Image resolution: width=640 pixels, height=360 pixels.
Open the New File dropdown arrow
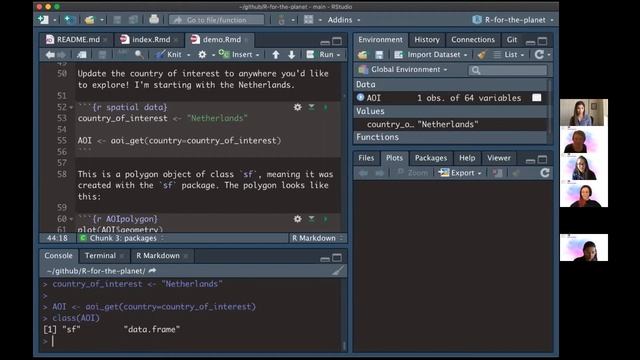(x=55, y=20)
